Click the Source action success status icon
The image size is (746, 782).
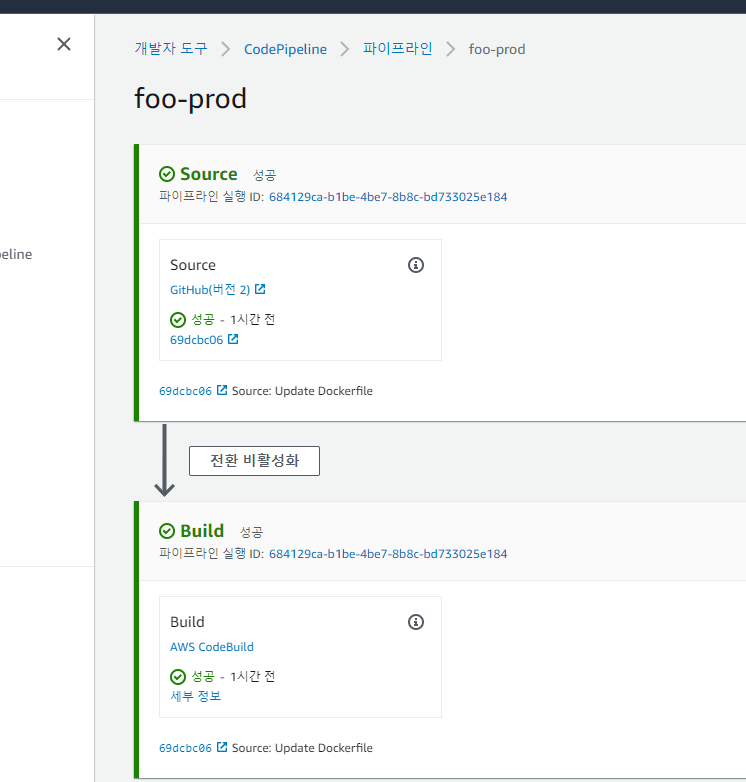tap(178, 320)
